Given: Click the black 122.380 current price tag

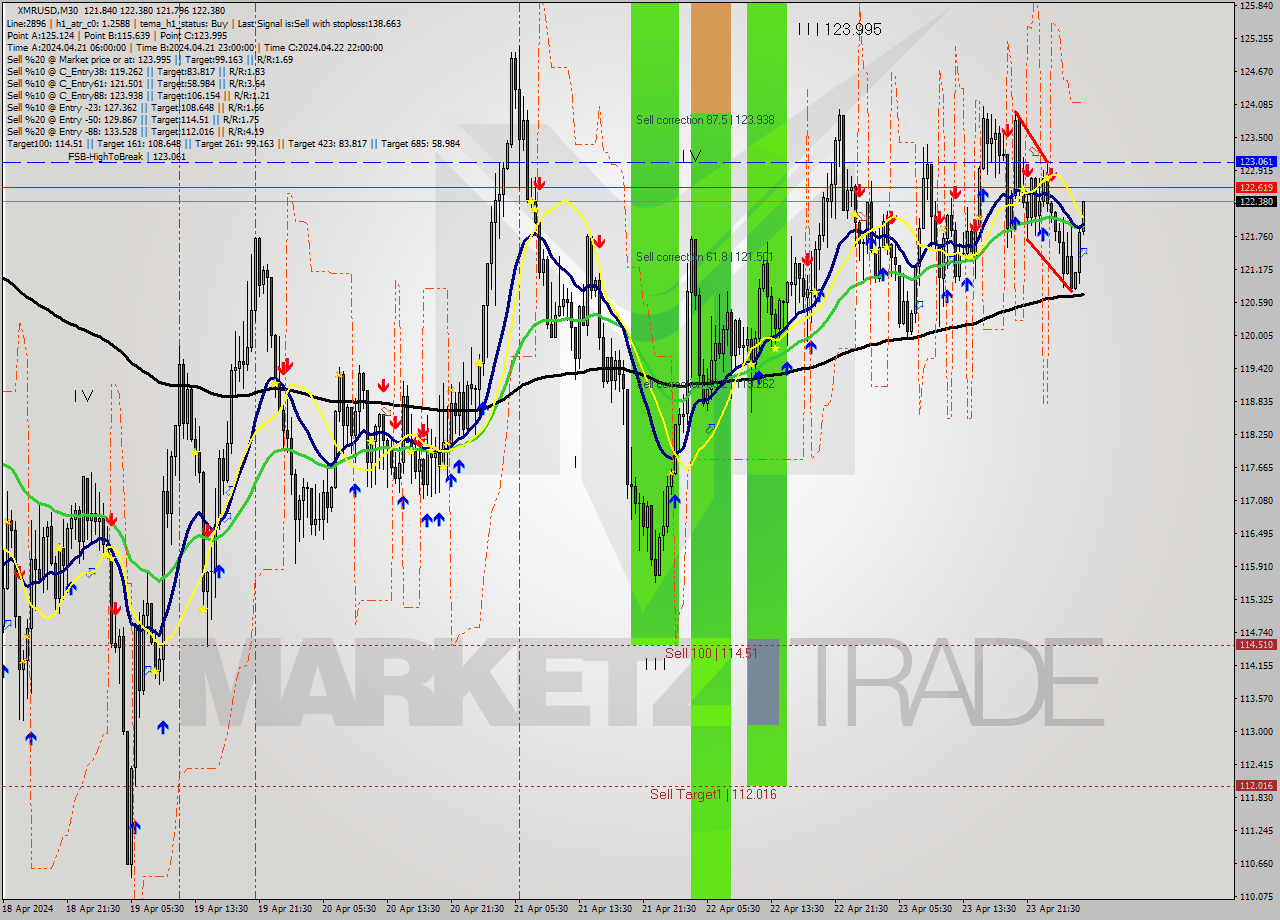Looking at the screenshot, I should click(1256, 201).
